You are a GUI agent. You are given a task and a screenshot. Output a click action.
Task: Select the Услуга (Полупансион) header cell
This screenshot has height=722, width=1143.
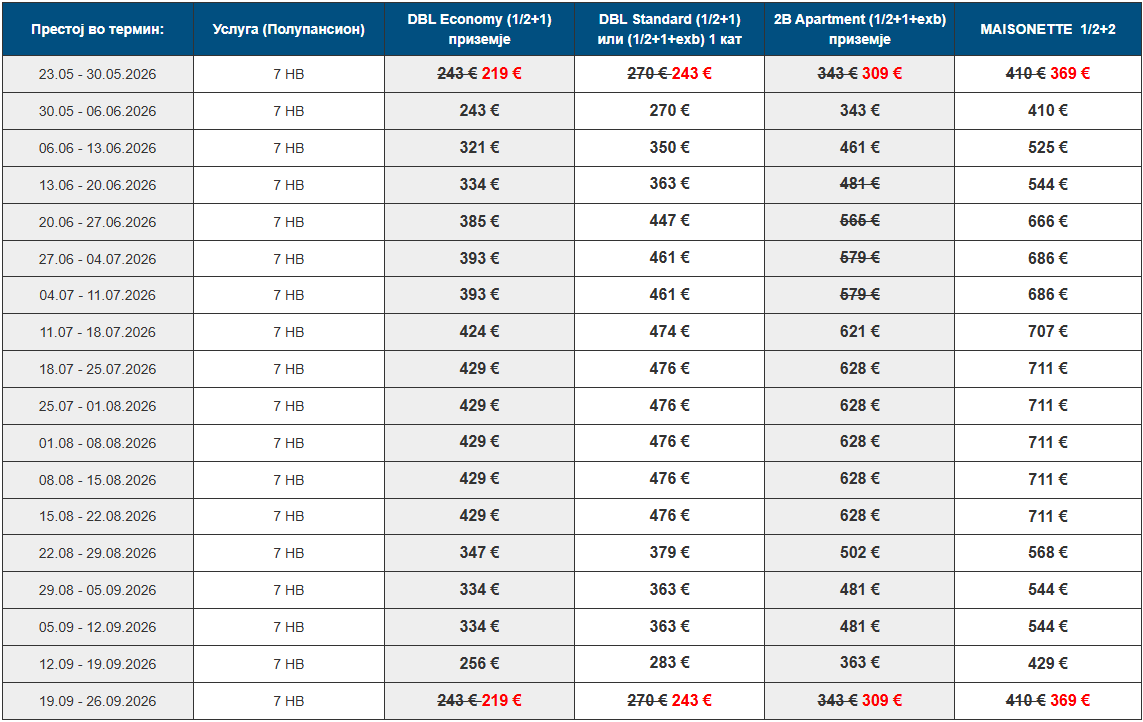pos(289,29)
